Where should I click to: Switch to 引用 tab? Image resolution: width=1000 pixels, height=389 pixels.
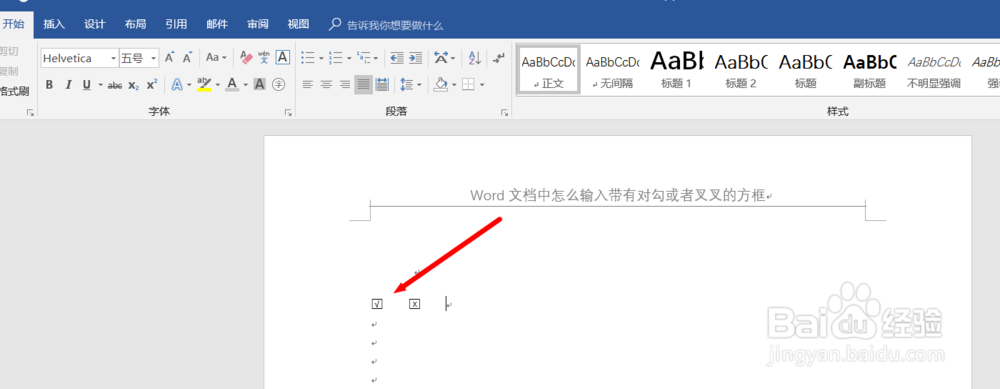[176, 24]
